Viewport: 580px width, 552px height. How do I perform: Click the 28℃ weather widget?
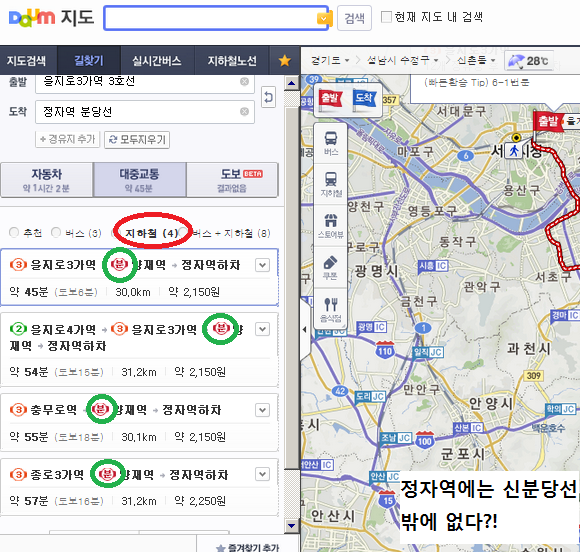529,61
